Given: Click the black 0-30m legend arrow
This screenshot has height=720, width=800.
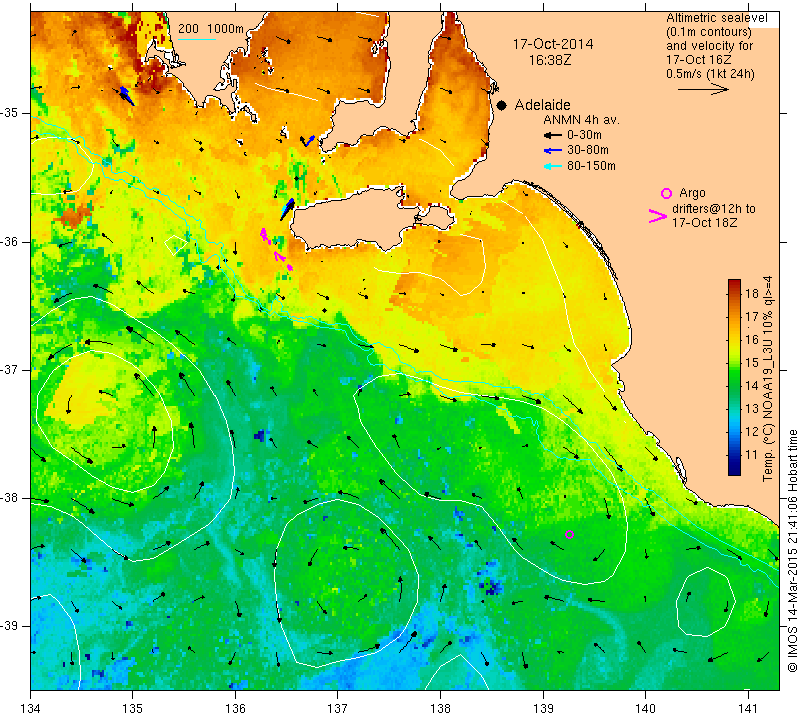Looking at the screenshot, I should tap(553, 135).
